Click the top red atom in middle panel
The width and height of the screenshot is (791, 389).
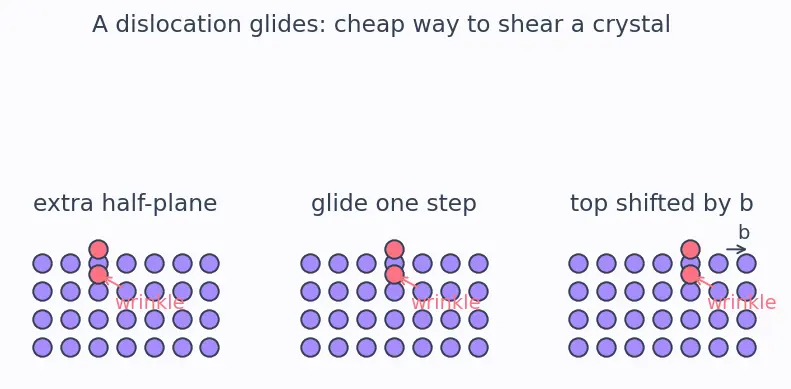tap(394, 249)
